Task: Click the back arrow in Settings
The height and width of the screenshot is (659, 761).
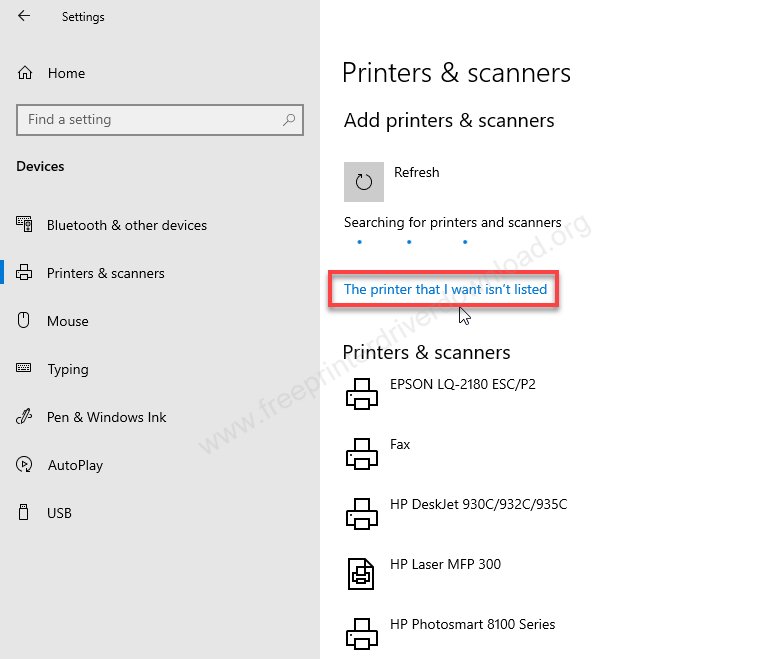Action: [x=24, y=16]
